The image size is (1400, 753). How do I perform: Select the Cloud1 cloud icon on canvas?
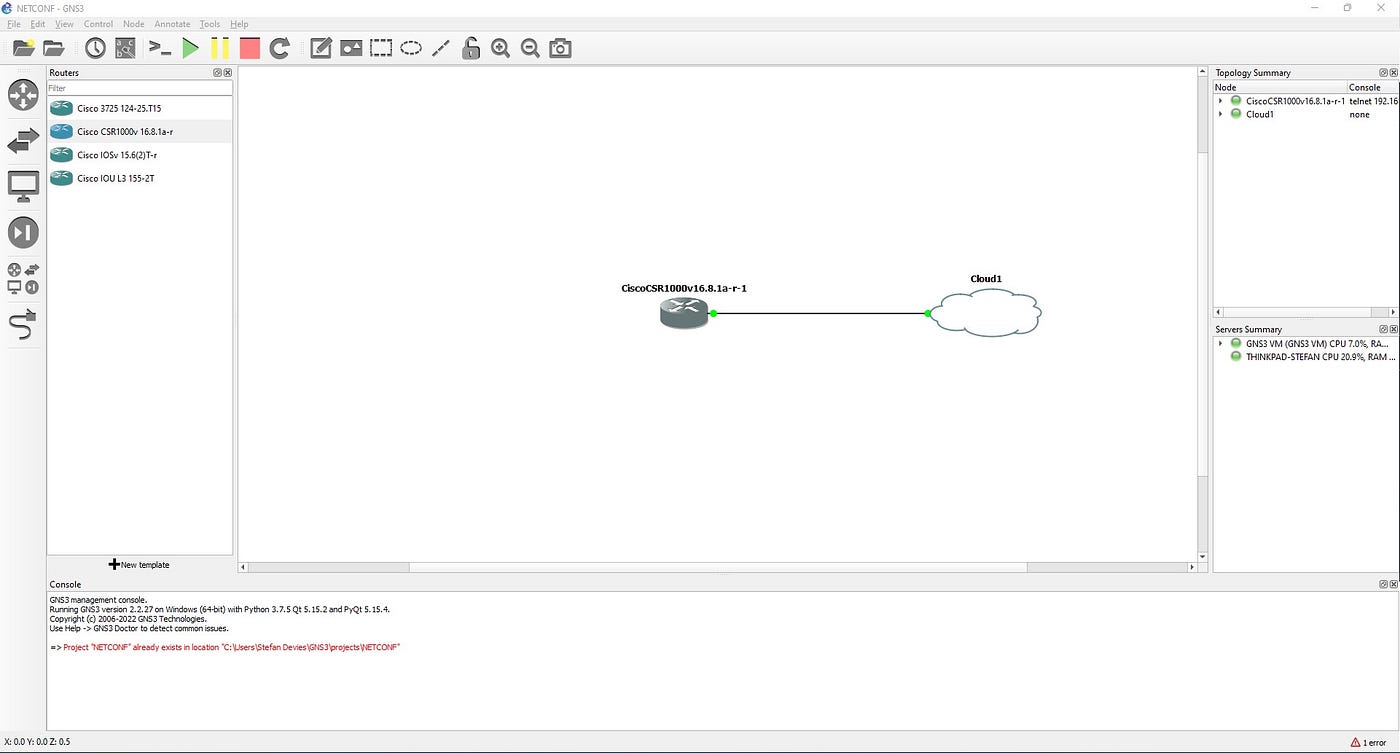point(986,312)
